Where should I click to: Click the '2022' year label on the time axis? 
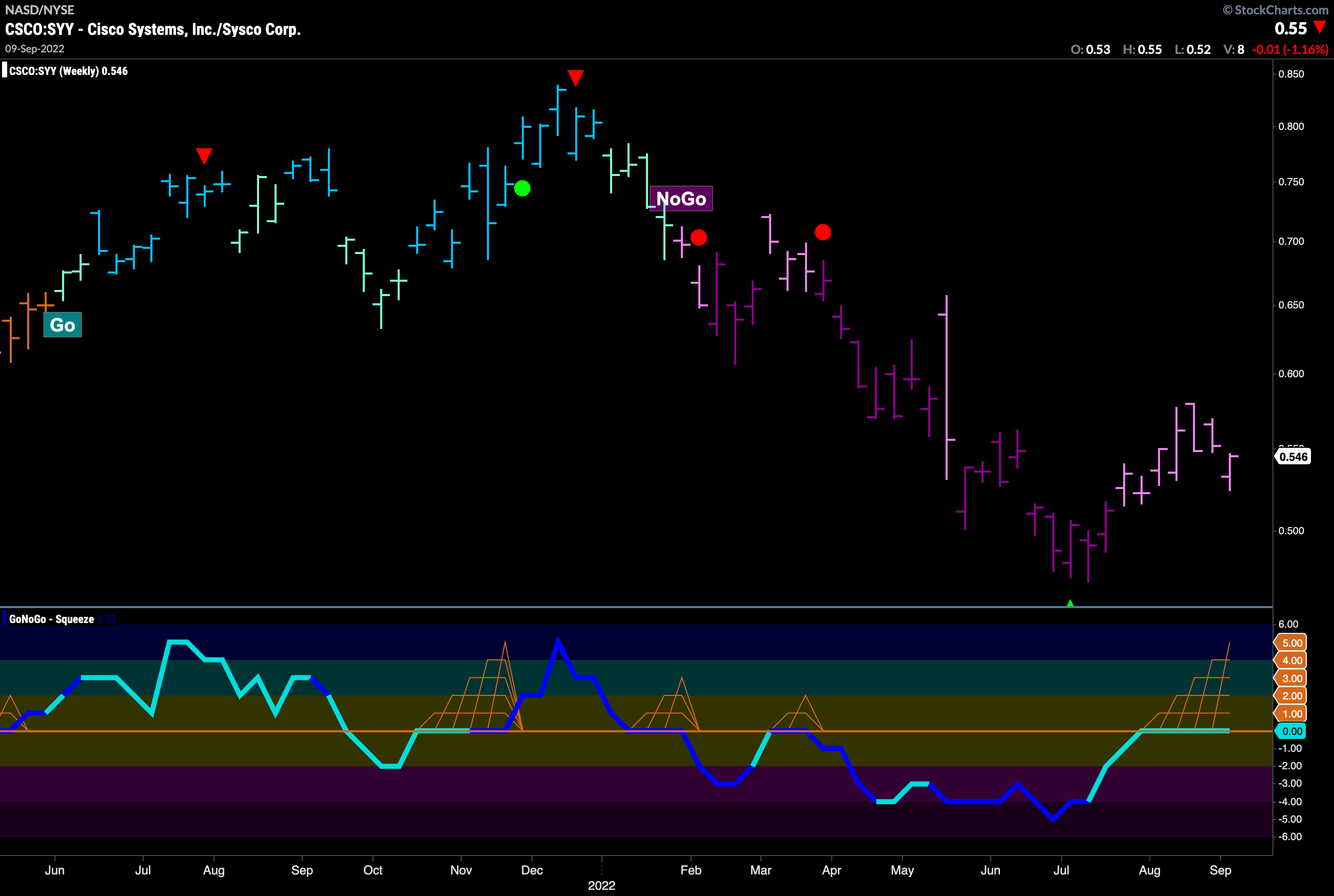pos(602,886)
